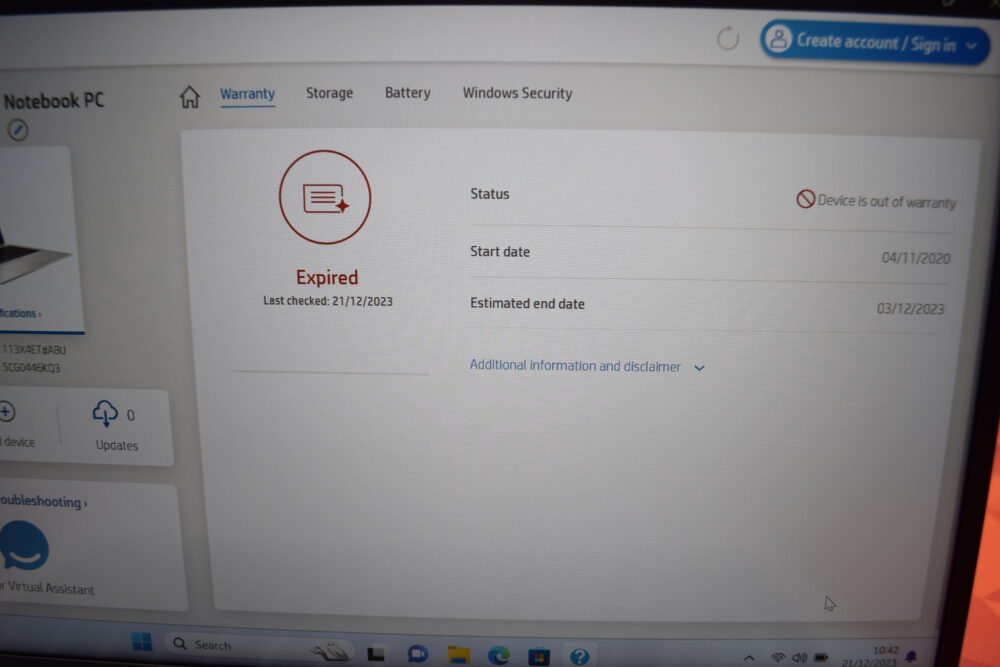The width and height of the screenshot is (1000, 667).
Task: Launch Microsoft Edge from the taskbar
Action: tap(499, 655)
